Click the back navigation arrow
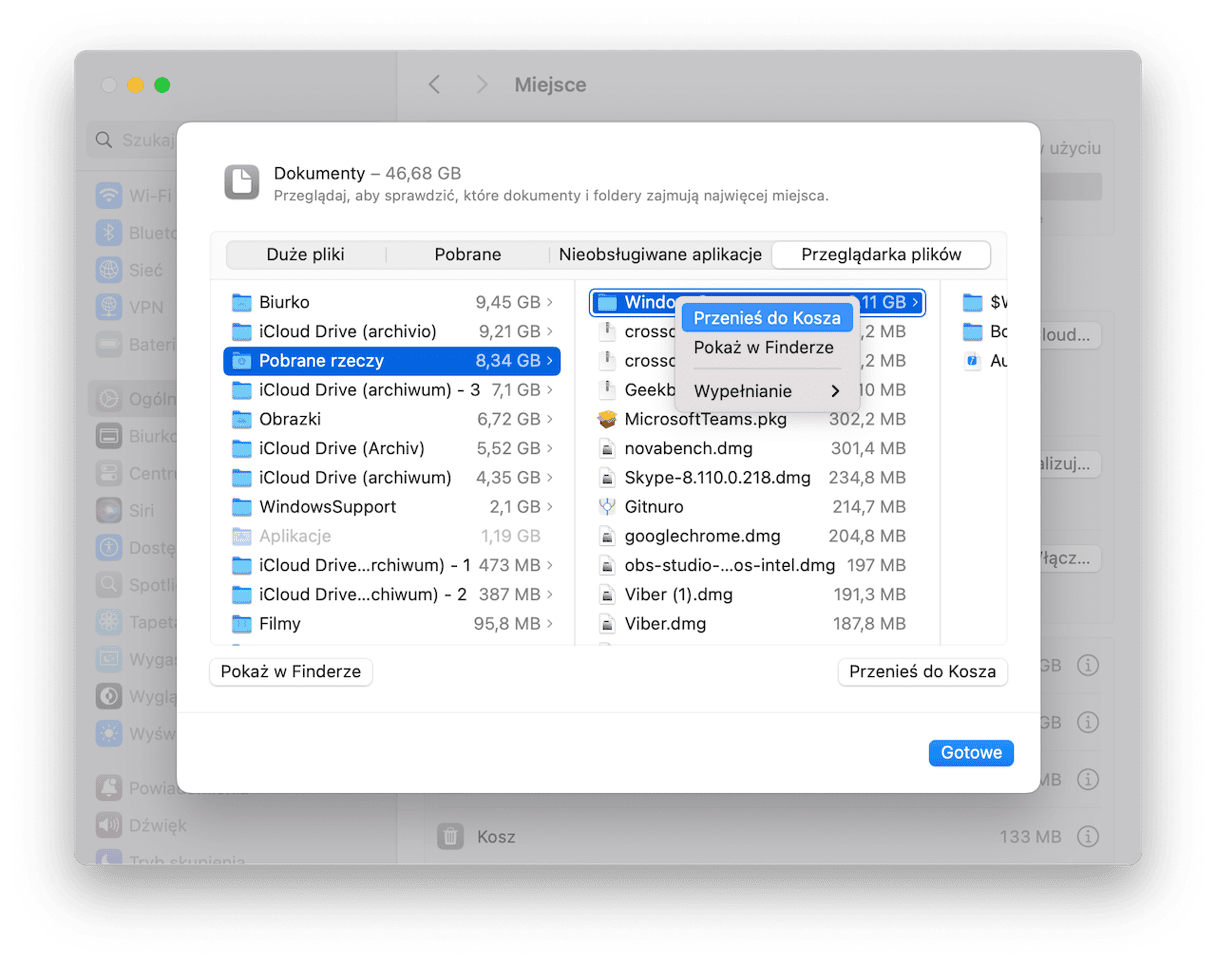This screenshot has height=963, width=1216. [x=434, y=85]
